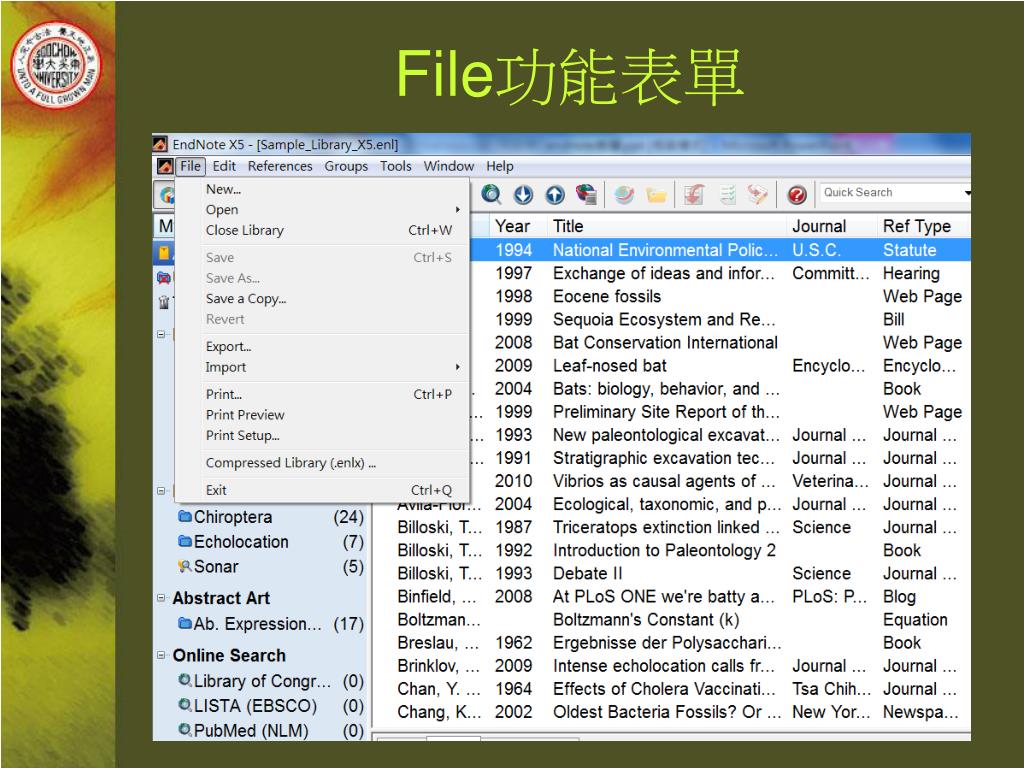Click the EndNote icon left of File menu
The width and height of the screenshot is (1024, 768).
pyautogui.click(x=165, y=166)
